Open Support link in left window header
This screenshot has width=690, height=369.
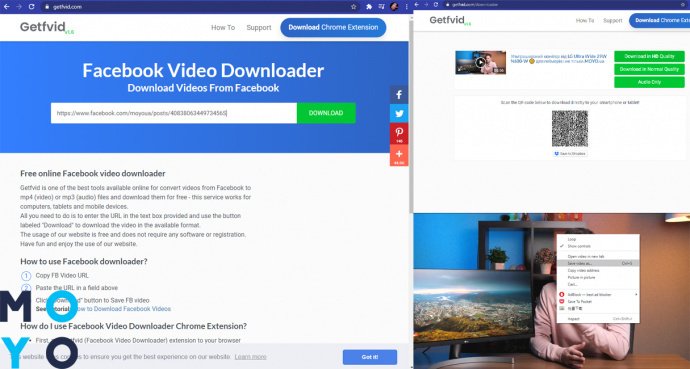pos(259,27)
